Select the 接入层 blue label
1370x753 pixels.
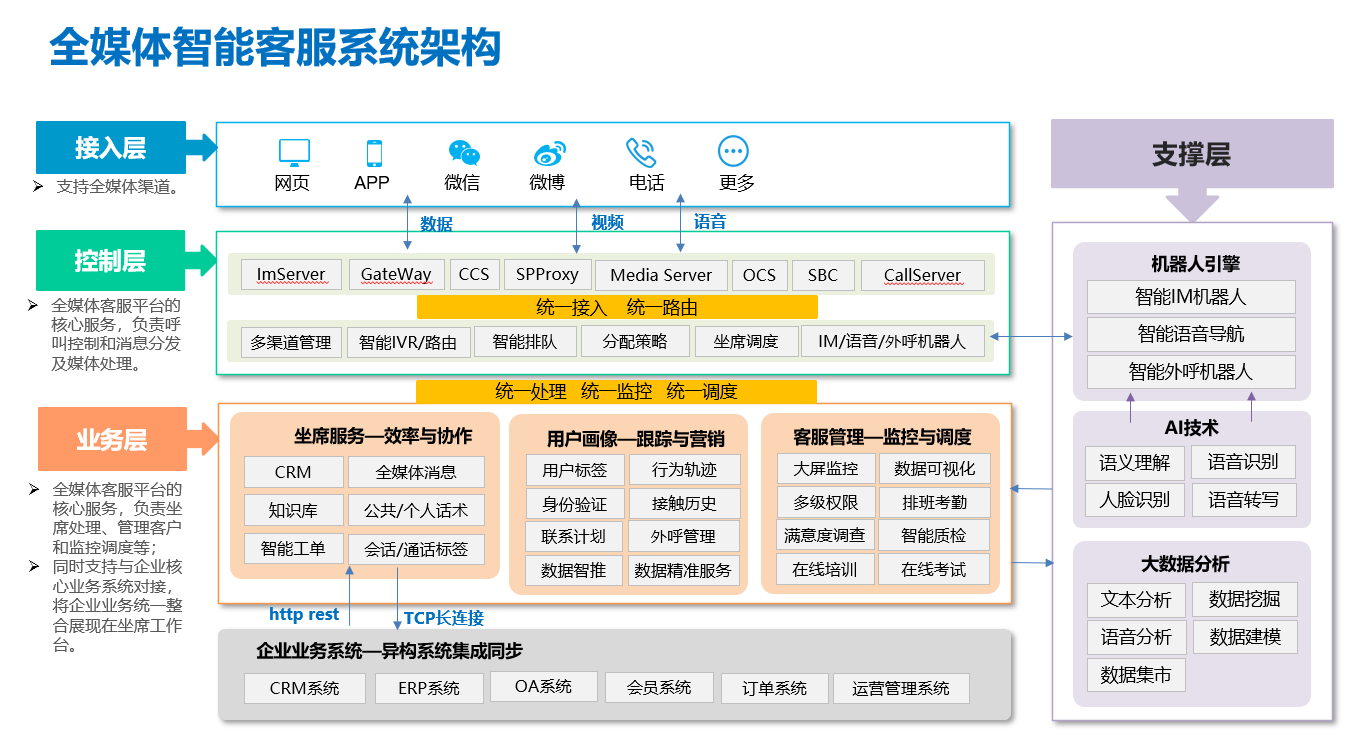(x=111, y=148)
